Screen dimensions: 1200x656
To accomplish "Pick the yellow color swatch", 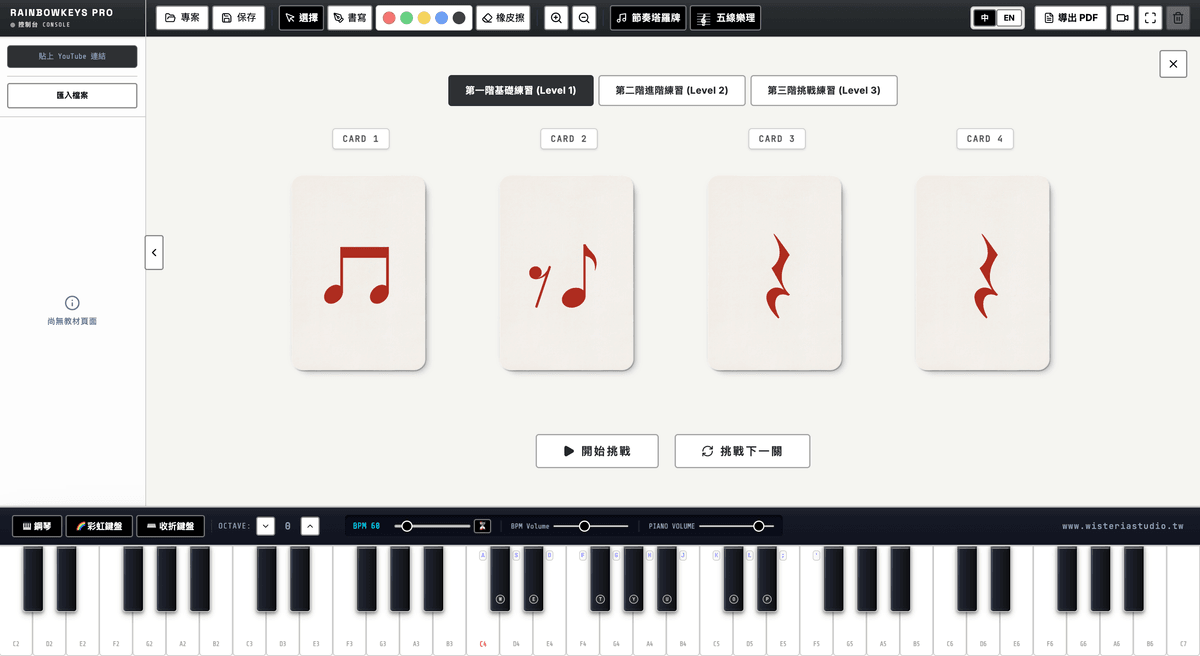I will [x=424, y=18].
